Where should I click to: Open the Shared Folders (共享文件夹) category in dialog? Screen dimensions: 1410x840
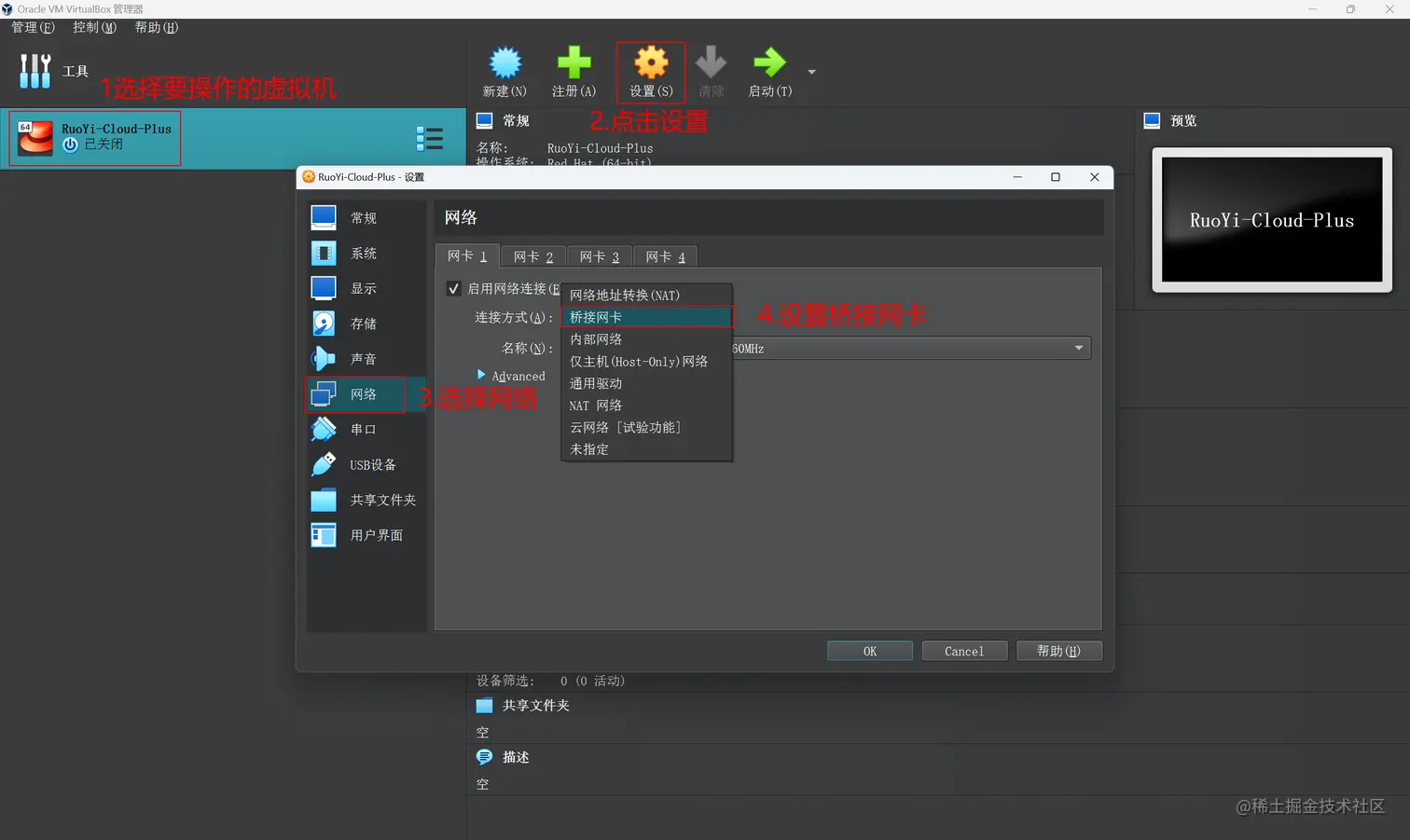point(366,500)
